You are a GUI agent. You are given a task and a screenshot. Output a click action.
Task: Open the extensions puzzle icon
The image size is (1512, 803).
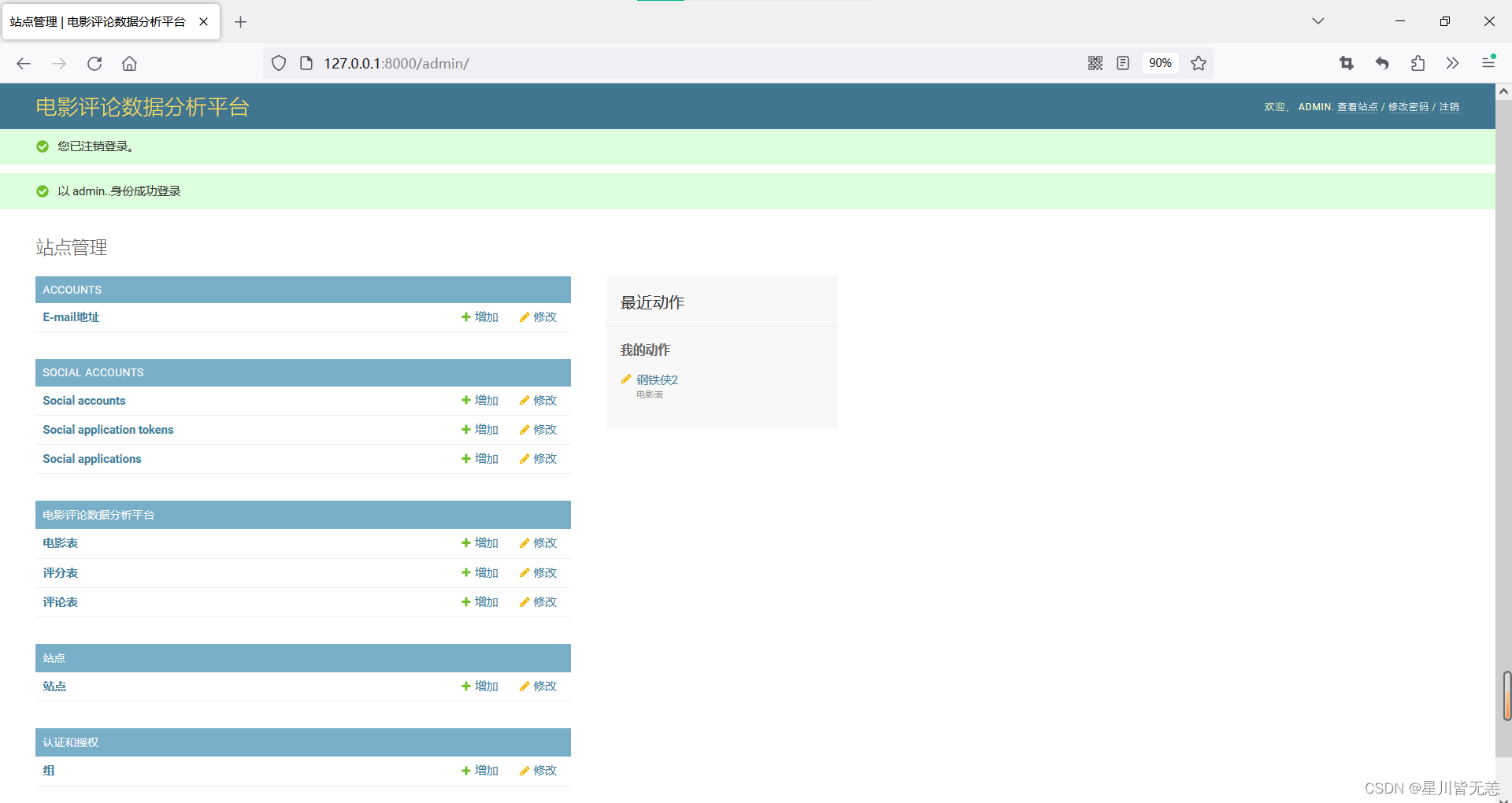[1417, 64]
